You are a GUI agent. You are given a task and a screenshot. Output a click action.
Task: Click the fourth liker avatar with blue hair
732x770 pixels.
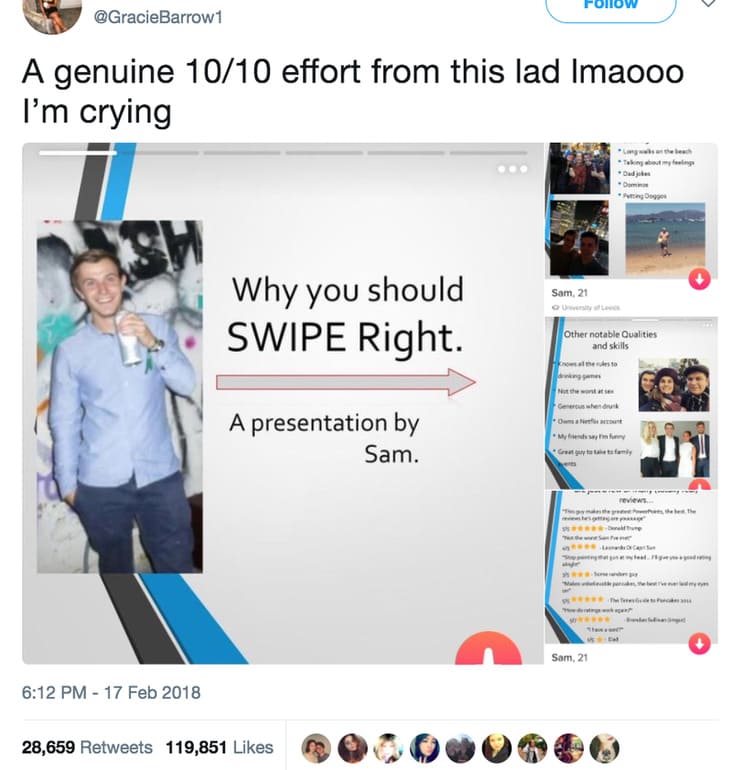(x=424, y=748)
